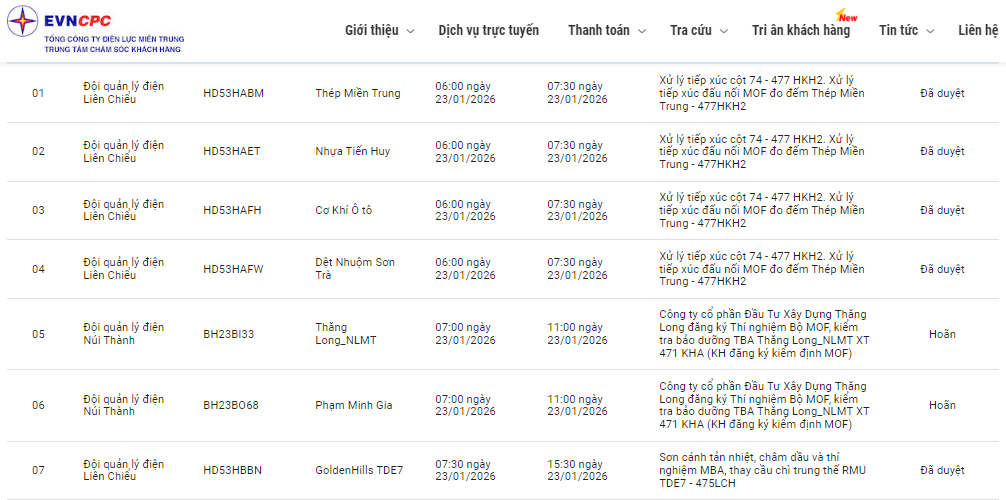Select the Dệt Nhuộm Sơn Trà customer
Viewport: 1006px width, 500px height.
(x=355, y=269)
